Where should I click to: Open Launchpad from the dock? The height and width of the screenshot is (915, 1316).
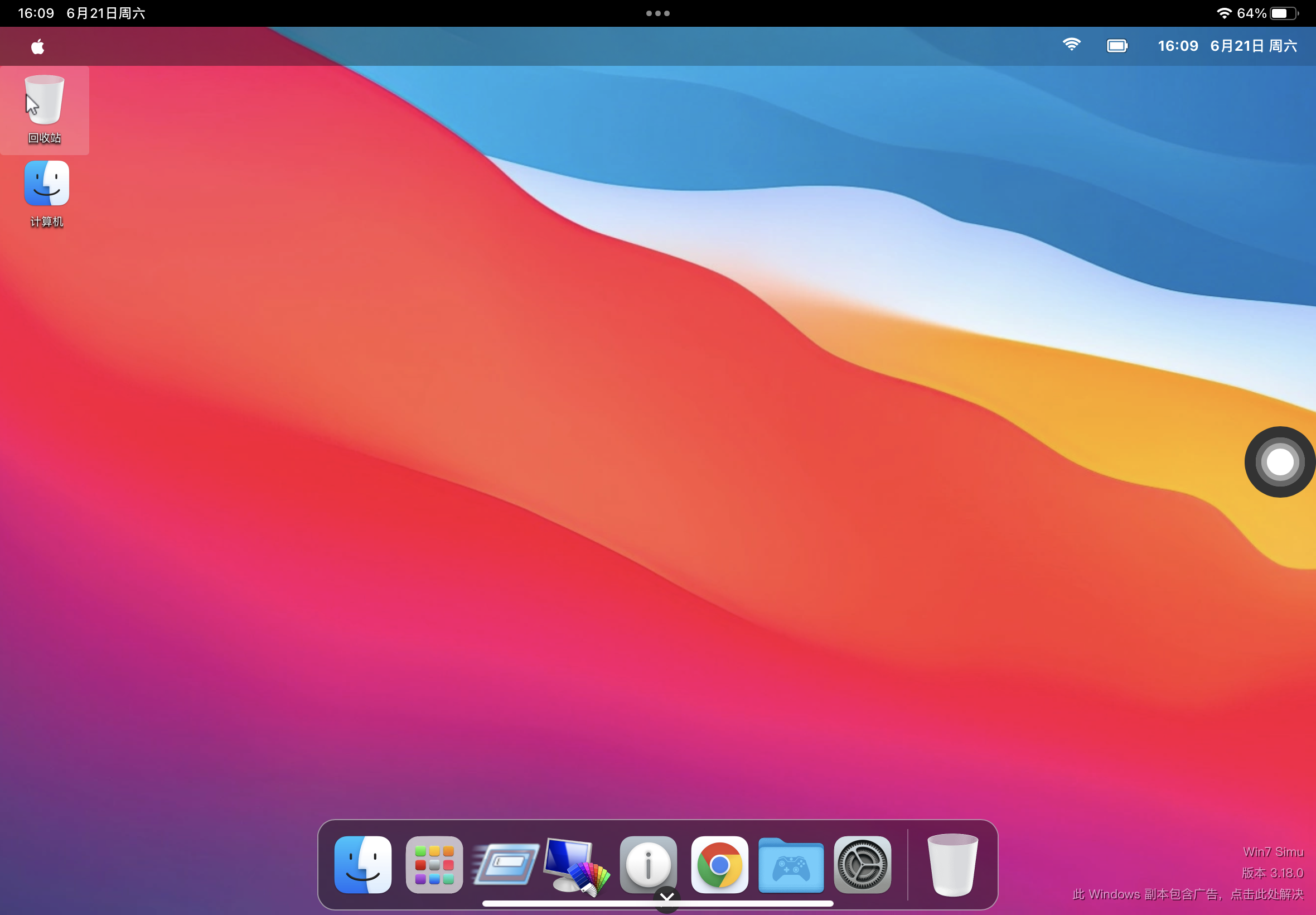tap(434, 864)
